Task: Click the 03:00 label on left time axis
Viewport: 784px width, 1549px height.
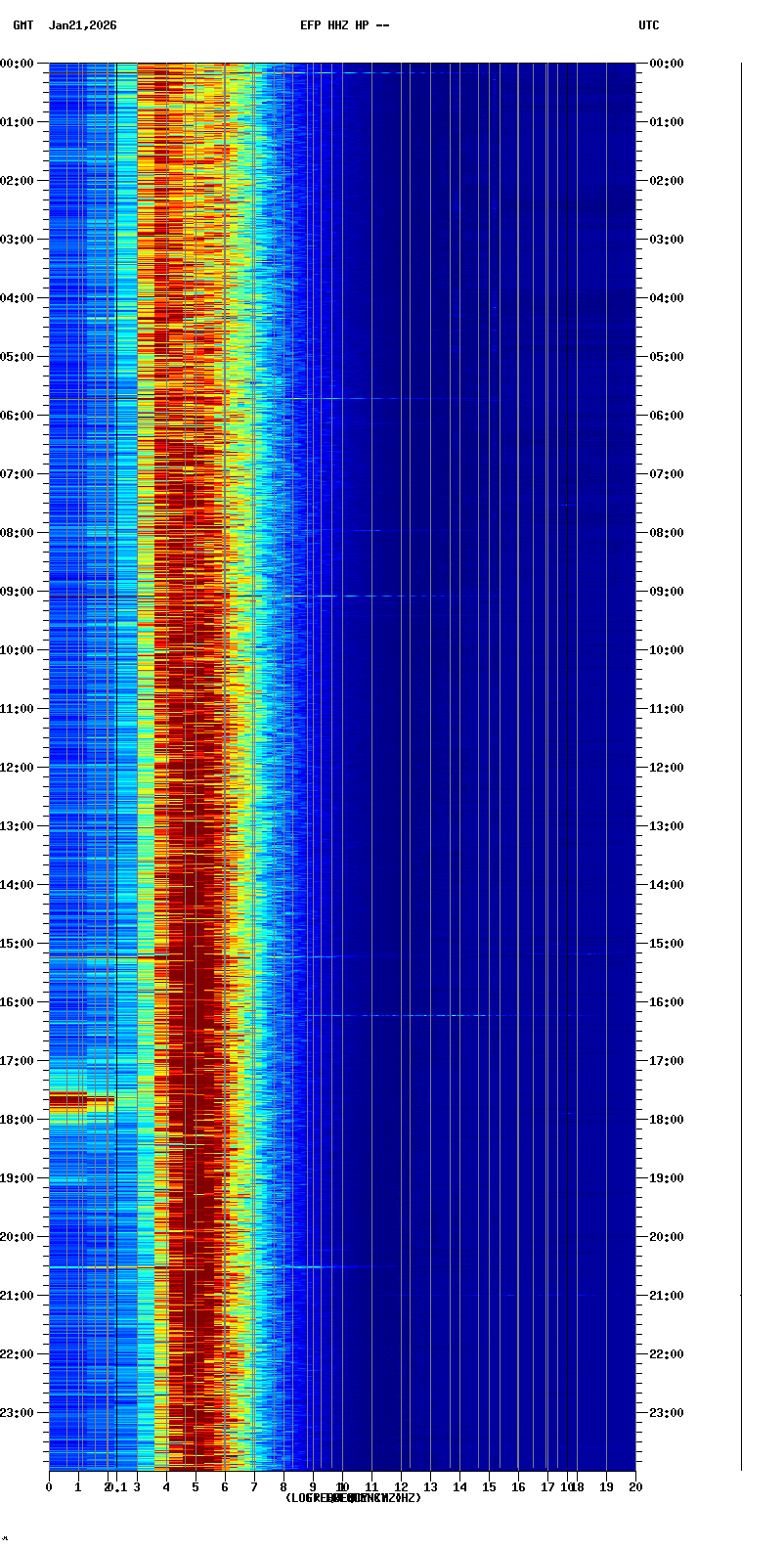Action: [x=18, y=240]
